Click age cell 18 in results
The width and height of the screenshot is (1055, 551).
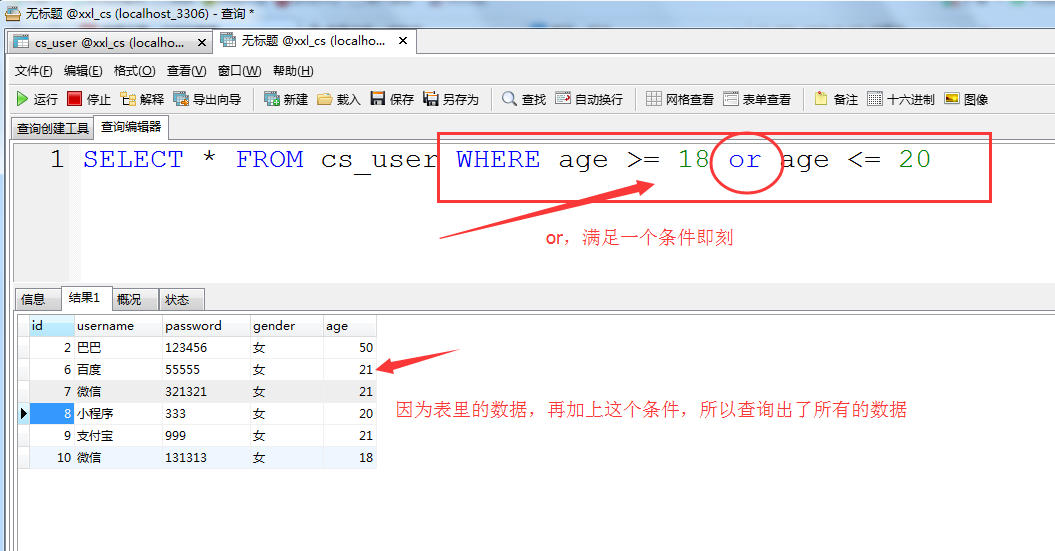coord(349,457)
